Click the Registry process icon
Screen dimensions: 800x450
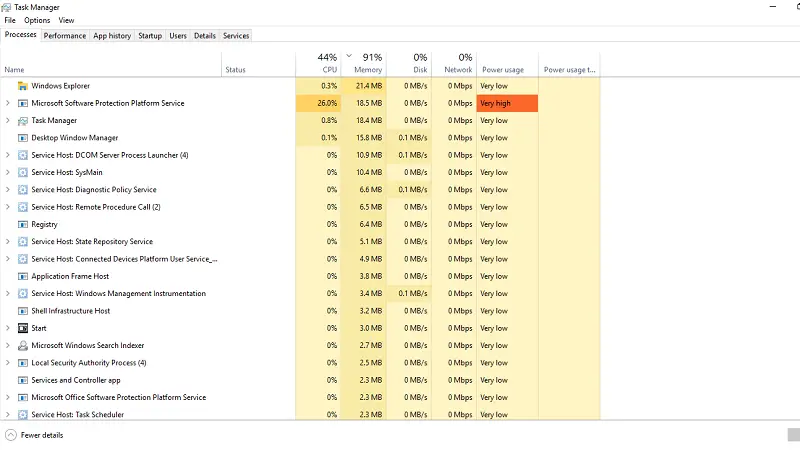(x=22, y=224)
